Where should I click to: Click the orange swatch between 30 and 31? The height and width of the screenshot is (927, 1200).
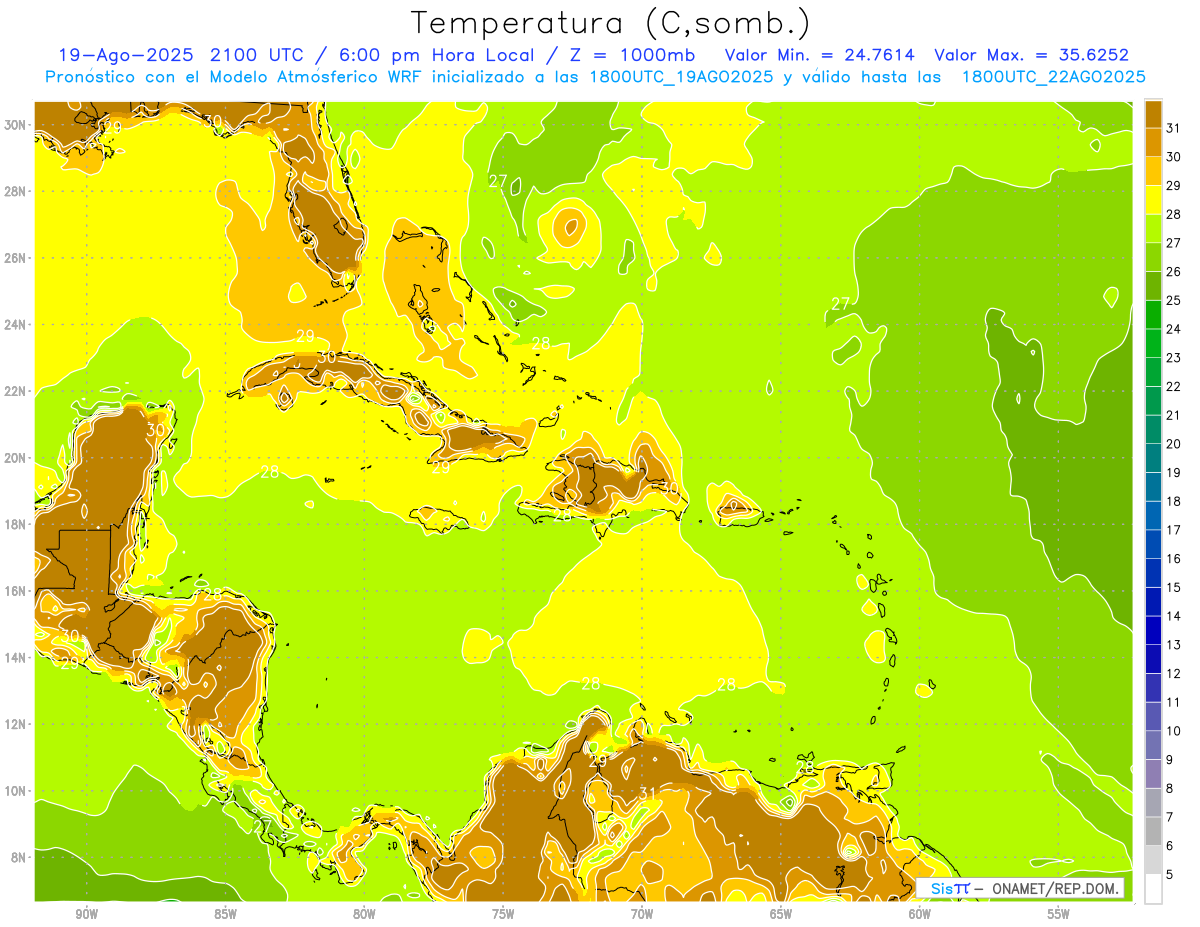1153,142
